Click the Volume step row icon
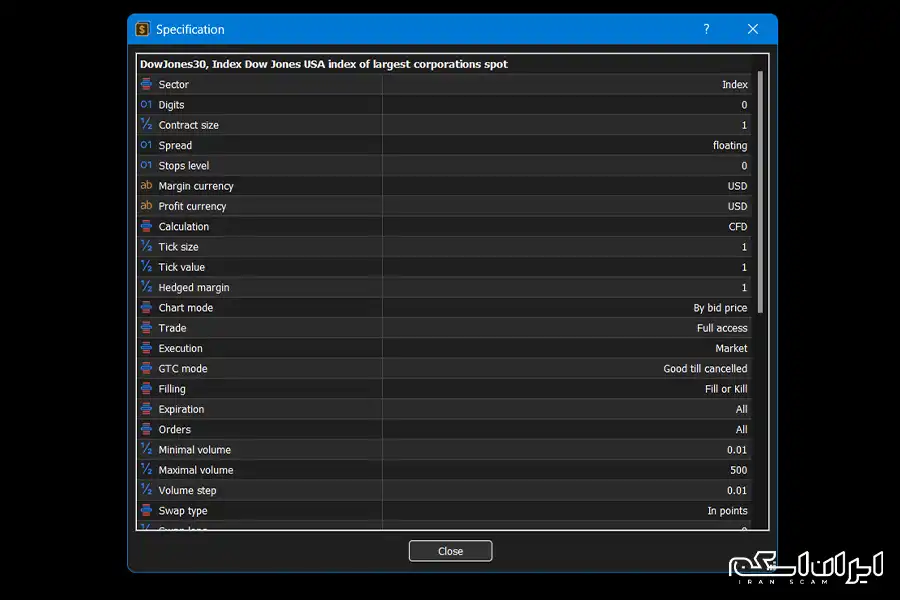900x600 pixels. pyautogui.click(x=146, y=490)
